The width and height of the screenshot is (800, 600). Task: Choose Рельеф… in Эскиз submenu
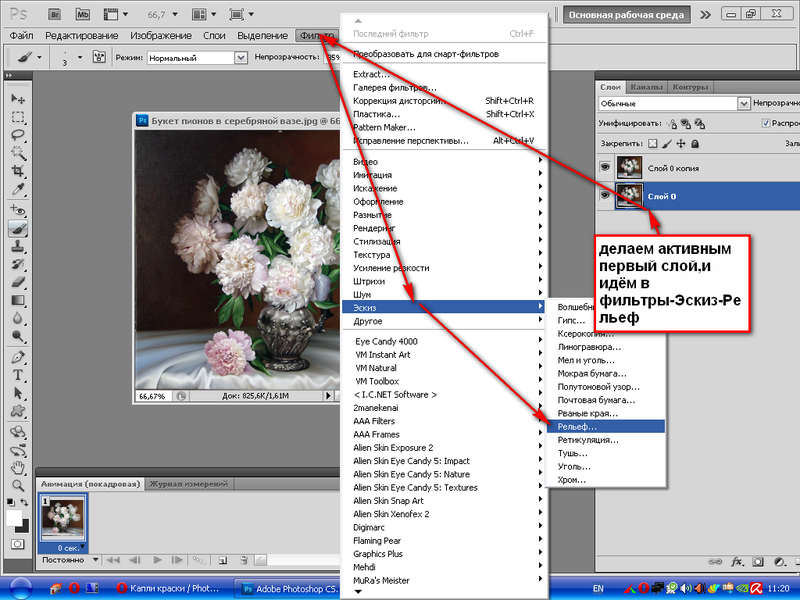point(606,427)
